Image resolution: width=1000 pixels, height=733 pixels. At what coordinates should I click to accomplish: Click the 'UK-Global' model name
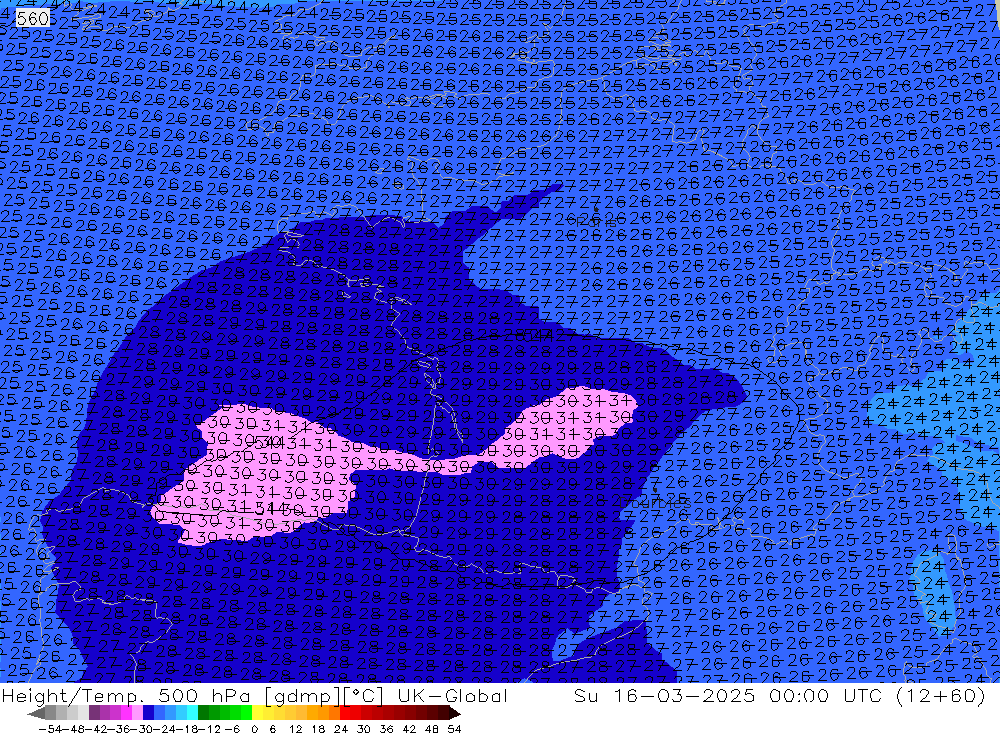(x=452, y=696)
